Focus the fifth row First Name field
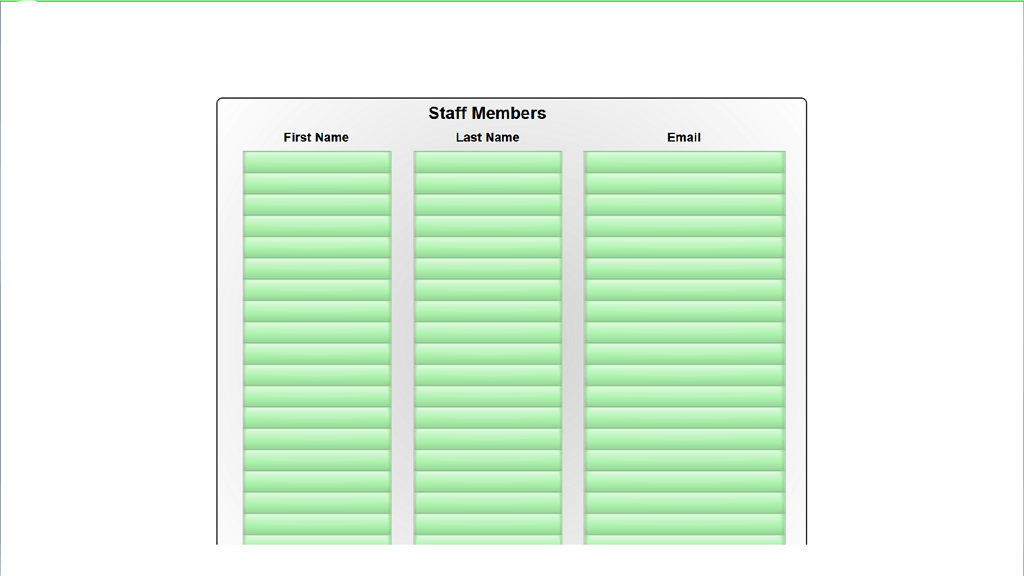The width and height of the screenshot is (1024, 576). (316, 248)
